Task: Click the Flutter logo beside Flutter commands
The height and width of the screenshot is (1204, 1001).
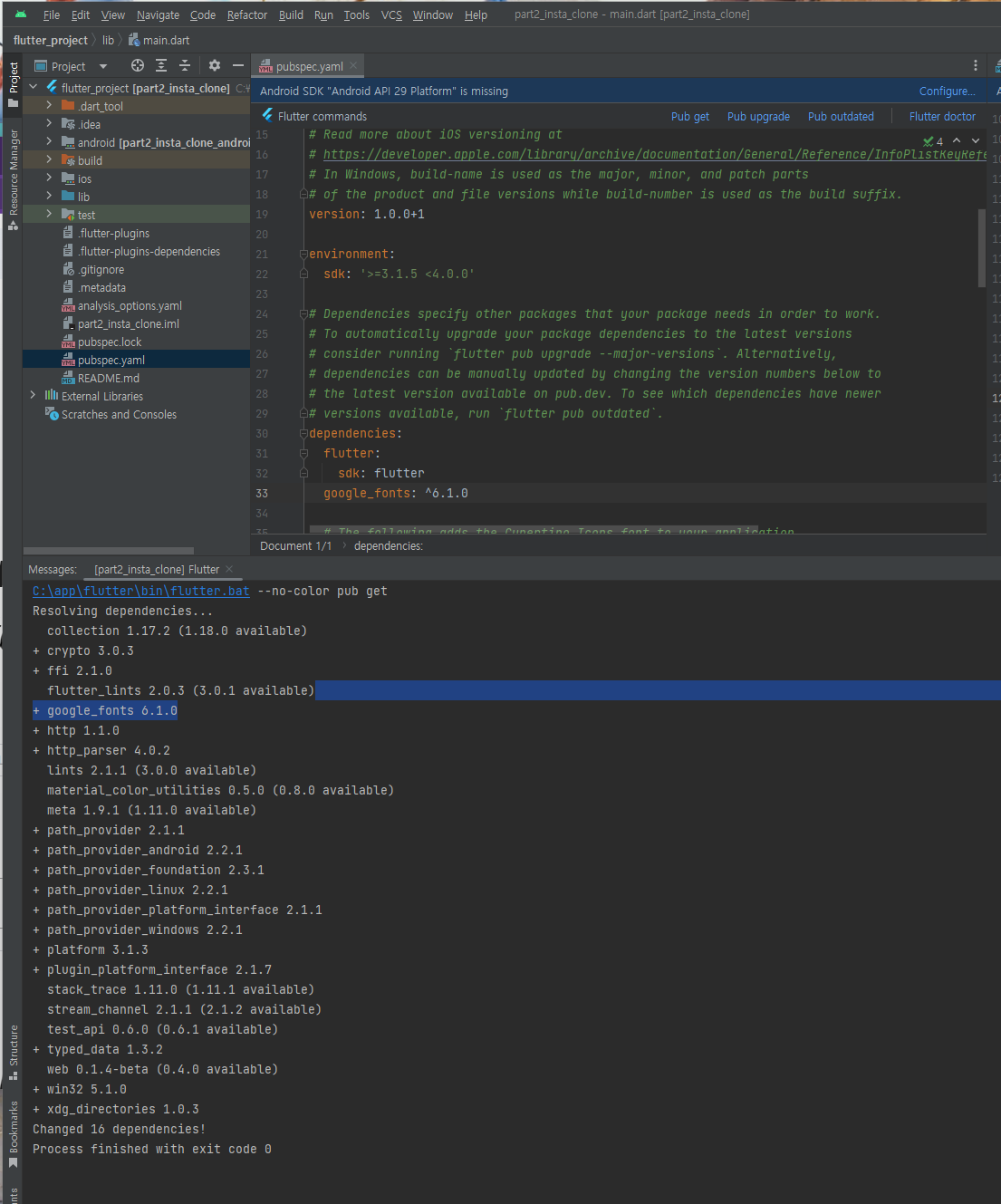Action: pyautogui.click(x=267, y=115)
